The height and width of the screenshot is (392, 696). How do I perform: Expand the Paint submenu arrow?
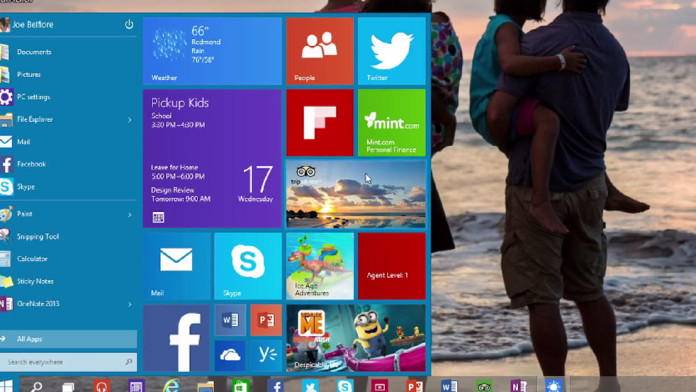coord(130,215)
